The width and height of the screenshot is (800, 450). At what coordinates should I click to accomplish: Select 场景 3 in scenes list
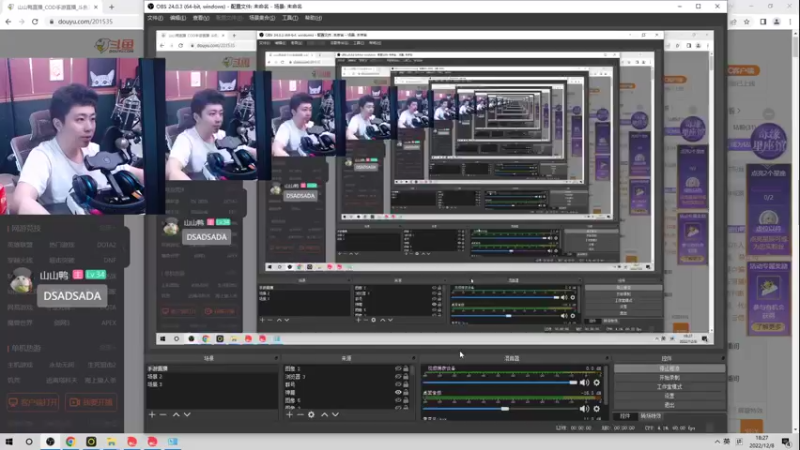click(x=212, y=384)
